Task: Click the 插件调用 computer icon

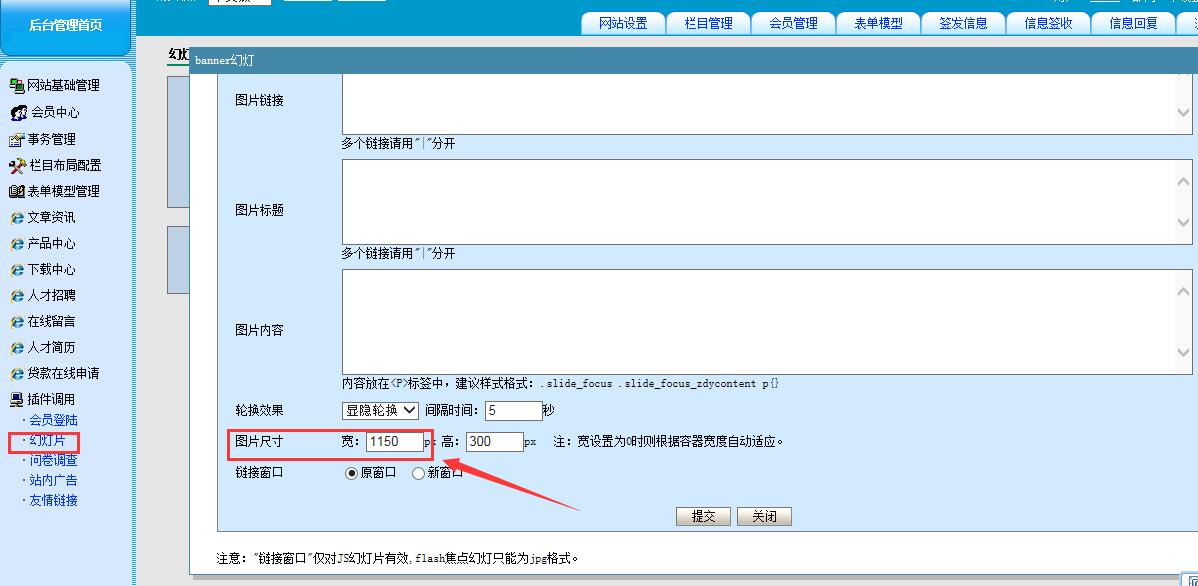Action: point(17,400)
